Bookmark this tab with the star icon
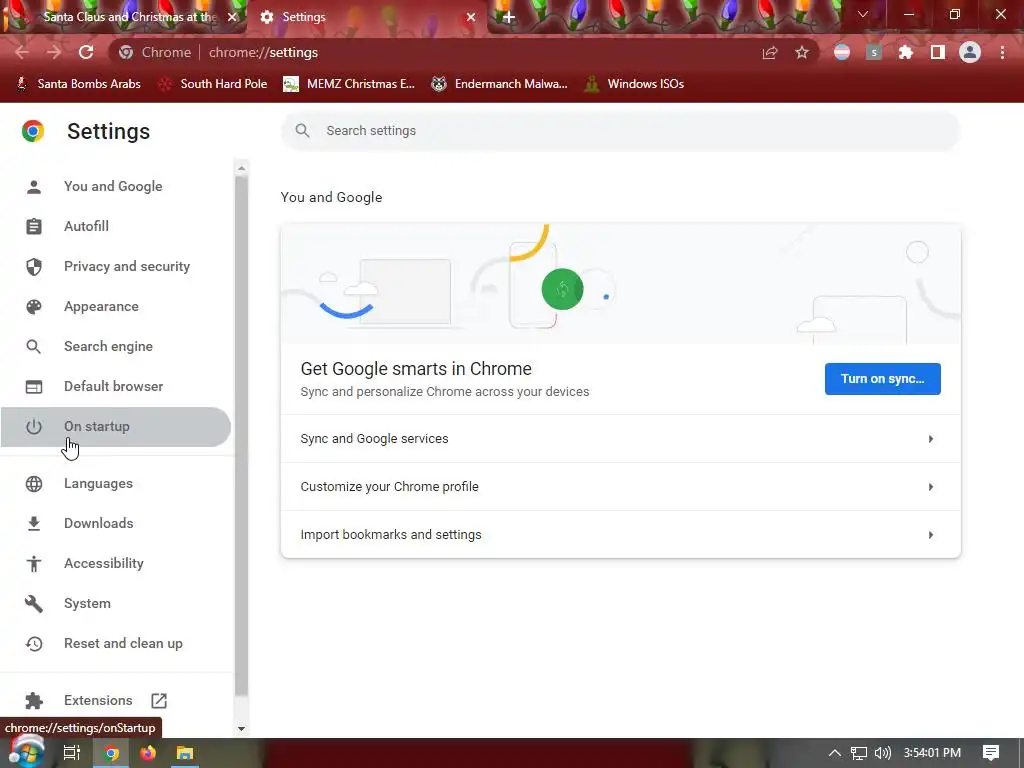1024x768 pixels. click(802, 52)
